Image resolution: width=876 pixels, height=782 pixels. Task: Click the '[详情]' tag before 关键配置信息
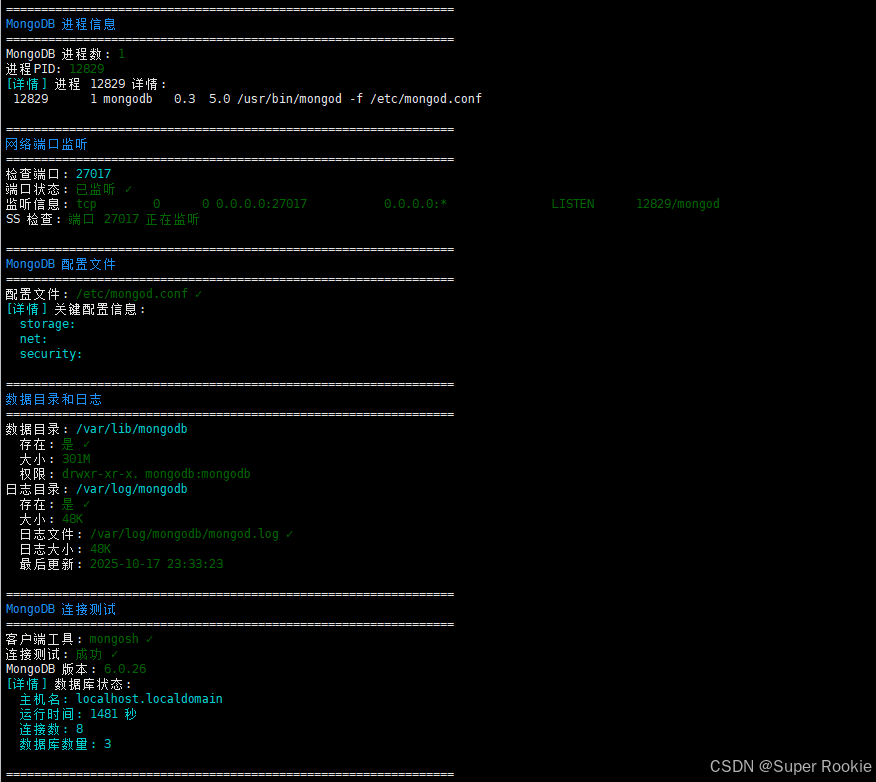click(27, 309)
